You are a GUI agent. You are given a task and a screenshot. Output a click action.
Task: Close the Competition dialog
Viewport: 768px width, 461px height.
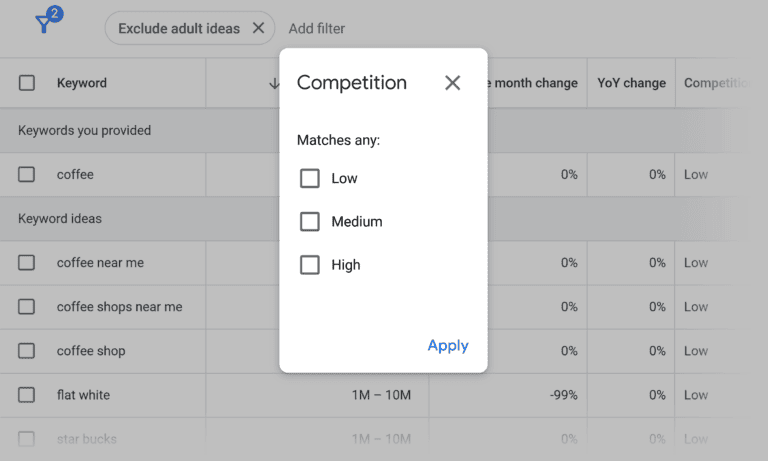(453, 83)
